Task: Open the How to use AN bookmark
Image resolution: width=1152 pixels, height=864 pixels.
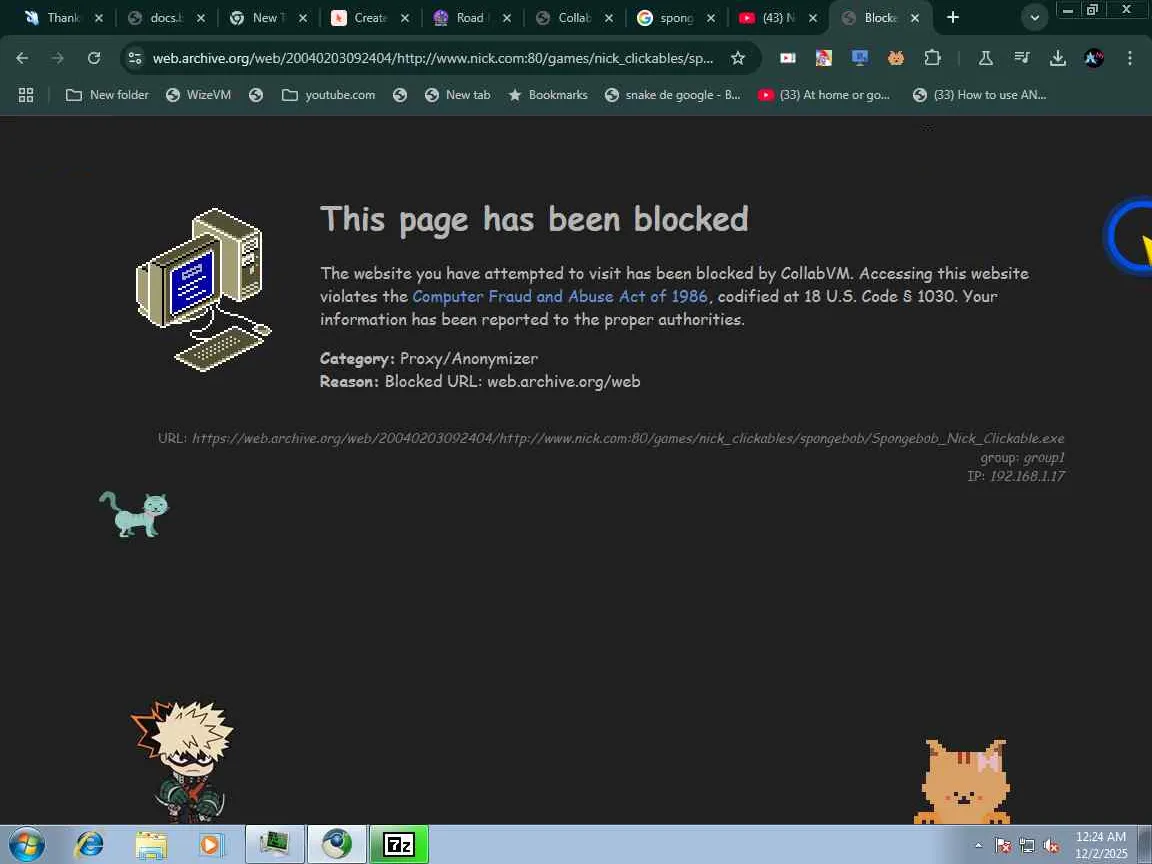Action: (x=979, y=95)
